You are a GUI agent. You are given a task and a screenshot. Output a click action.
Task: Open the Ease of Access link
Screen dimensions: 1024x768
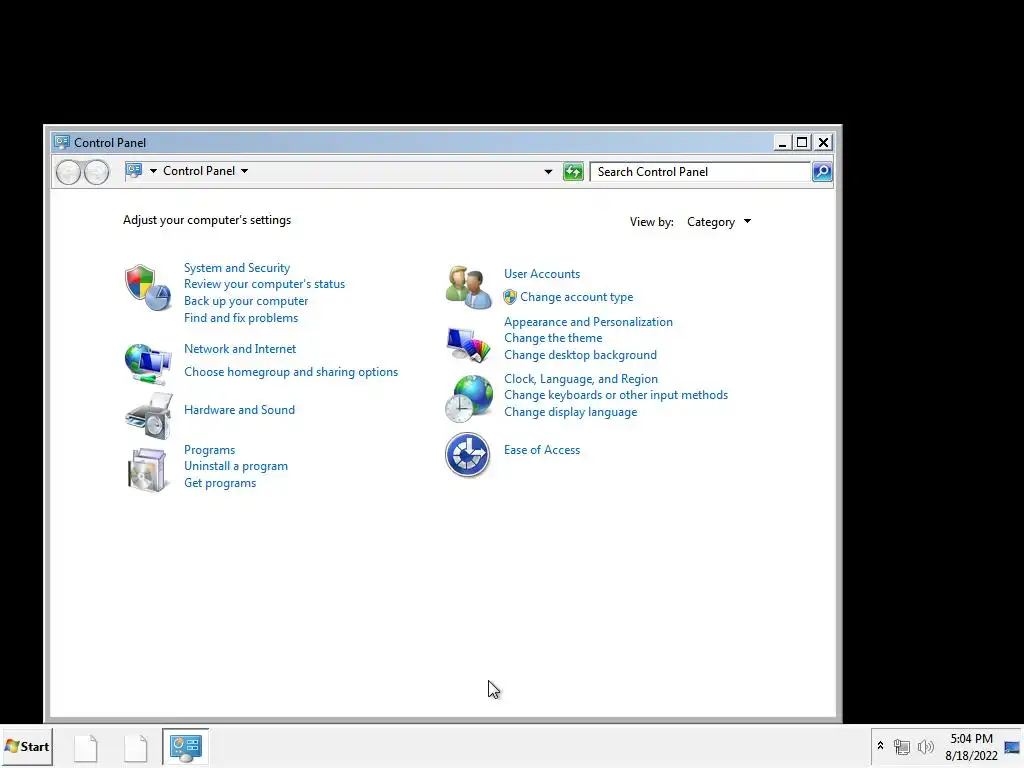[541, 450]
